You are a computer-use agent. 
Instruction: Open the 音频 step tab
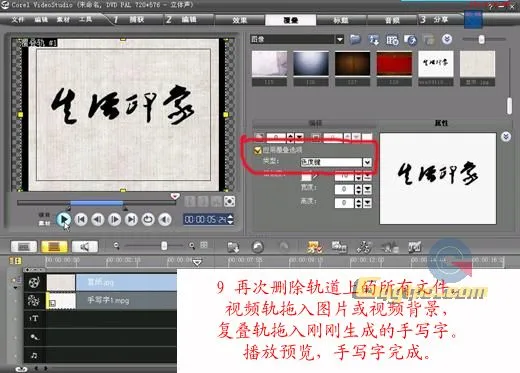click(392, 20)
